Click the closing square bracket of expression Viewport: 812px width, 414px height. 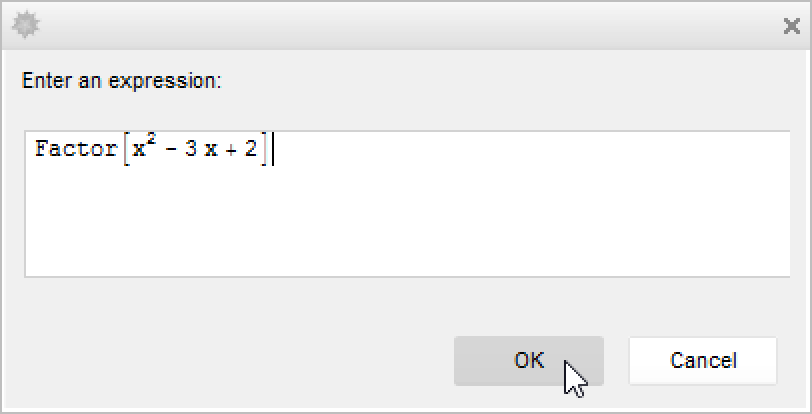[x=264, y=150]
